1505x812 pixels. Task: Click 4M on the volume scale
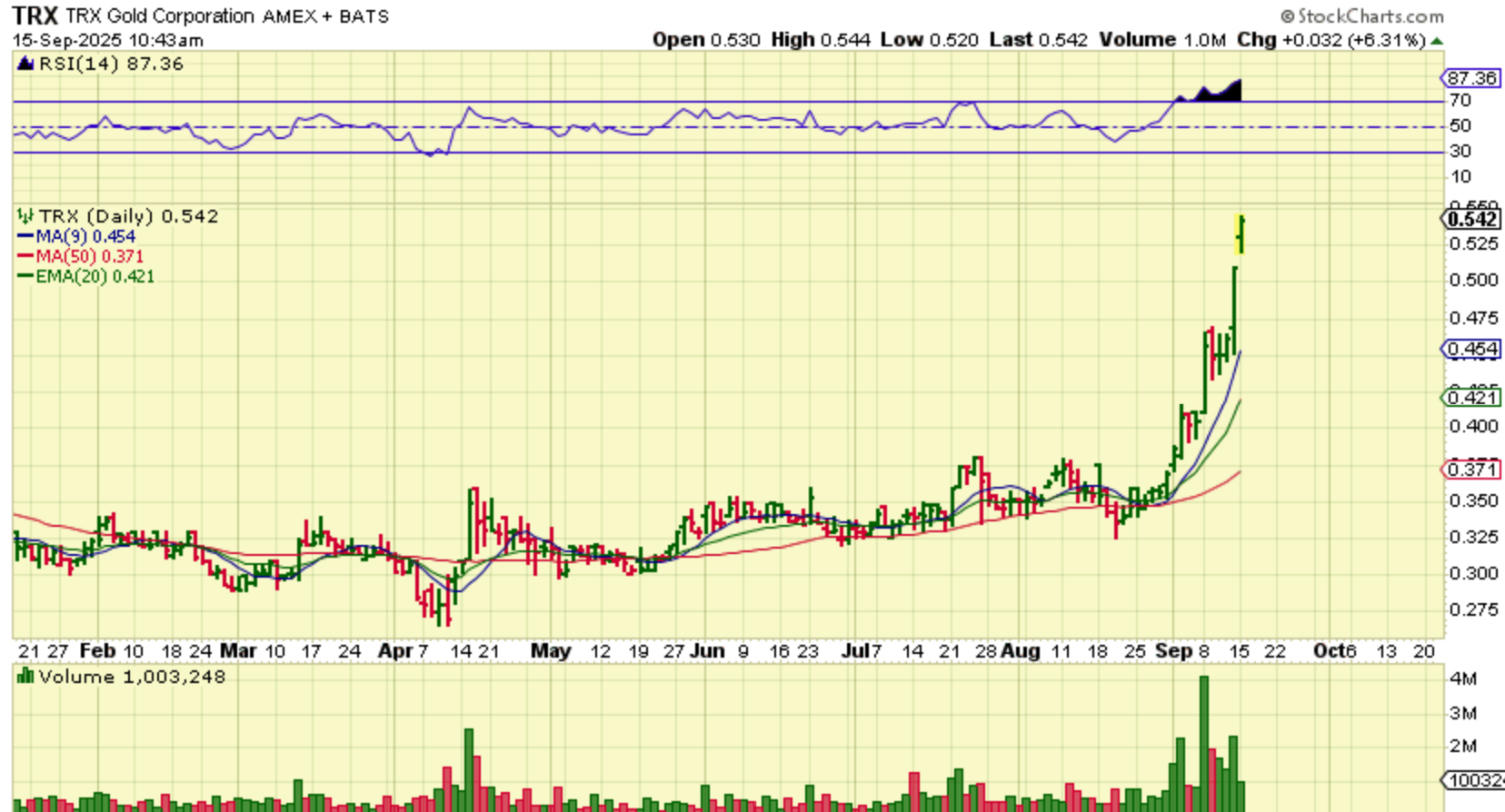[1462, 678]
